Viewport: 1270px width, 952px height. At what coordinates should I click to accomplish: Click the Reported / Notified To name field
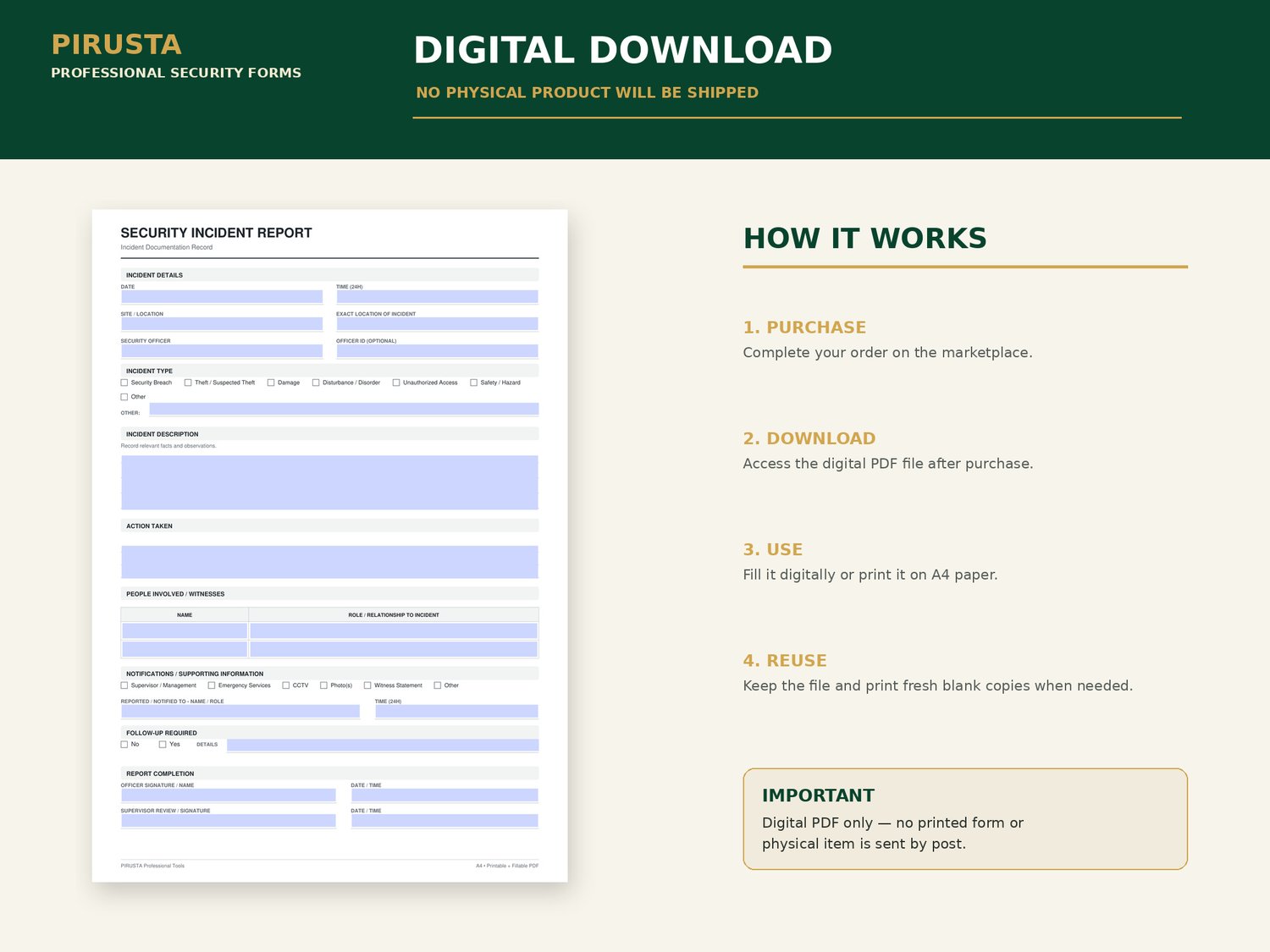click(240, 712)
